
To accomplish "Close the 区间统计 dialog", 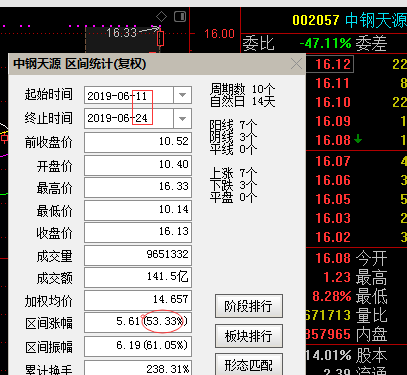I will pos(296,64).
